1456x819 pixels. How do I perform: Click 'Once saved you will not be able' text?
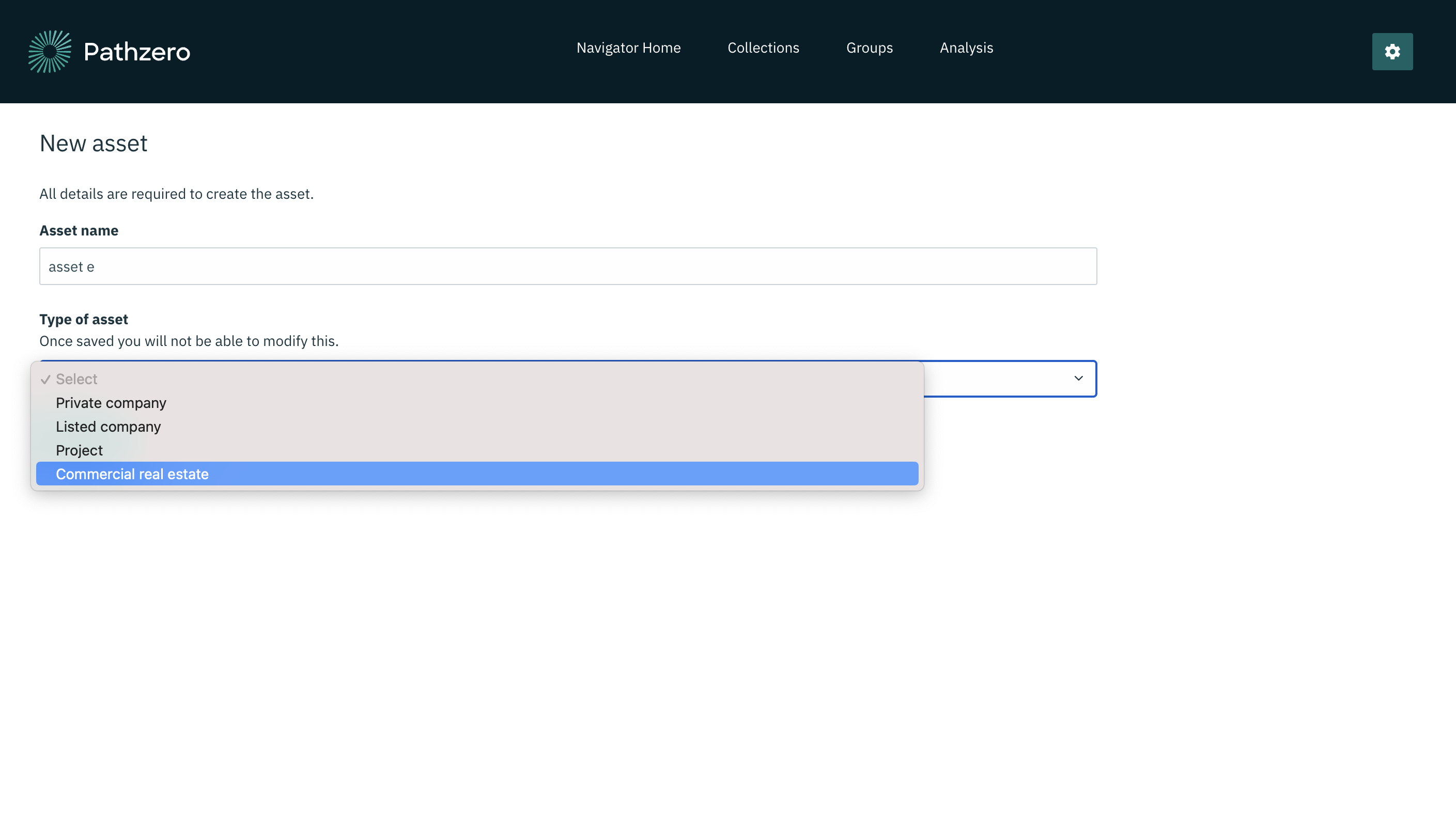click(x=189, y=341)
